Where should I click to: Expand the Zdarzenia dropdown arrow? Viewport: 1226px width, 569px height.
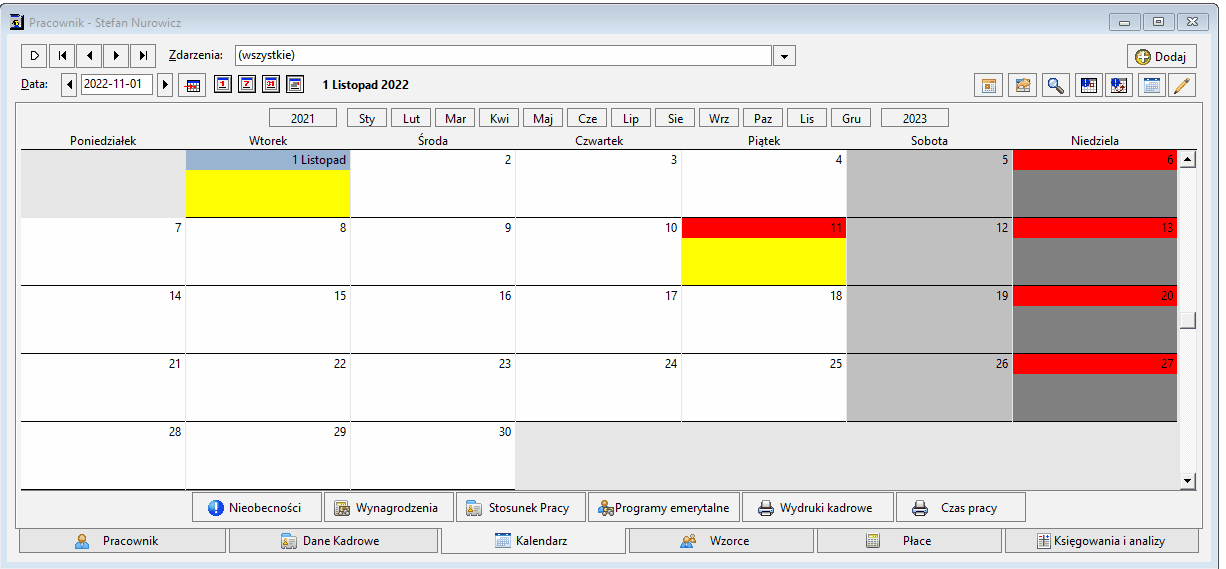785,55
